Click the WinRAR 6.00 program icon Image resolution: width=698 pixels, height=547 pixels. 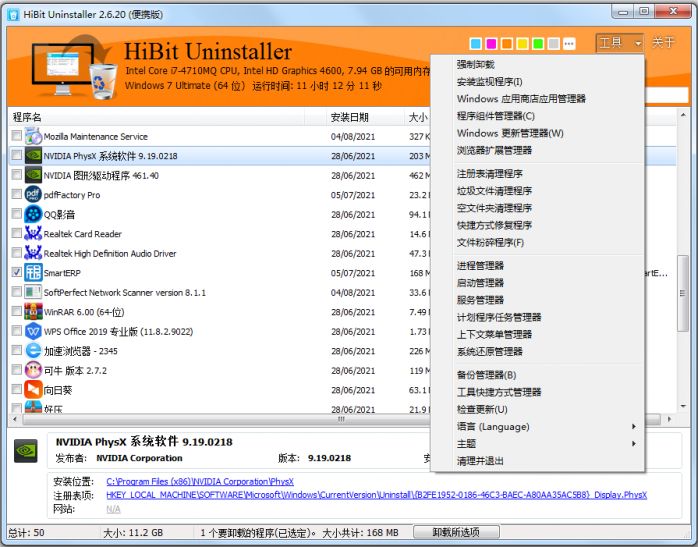(x=33, y=311)
